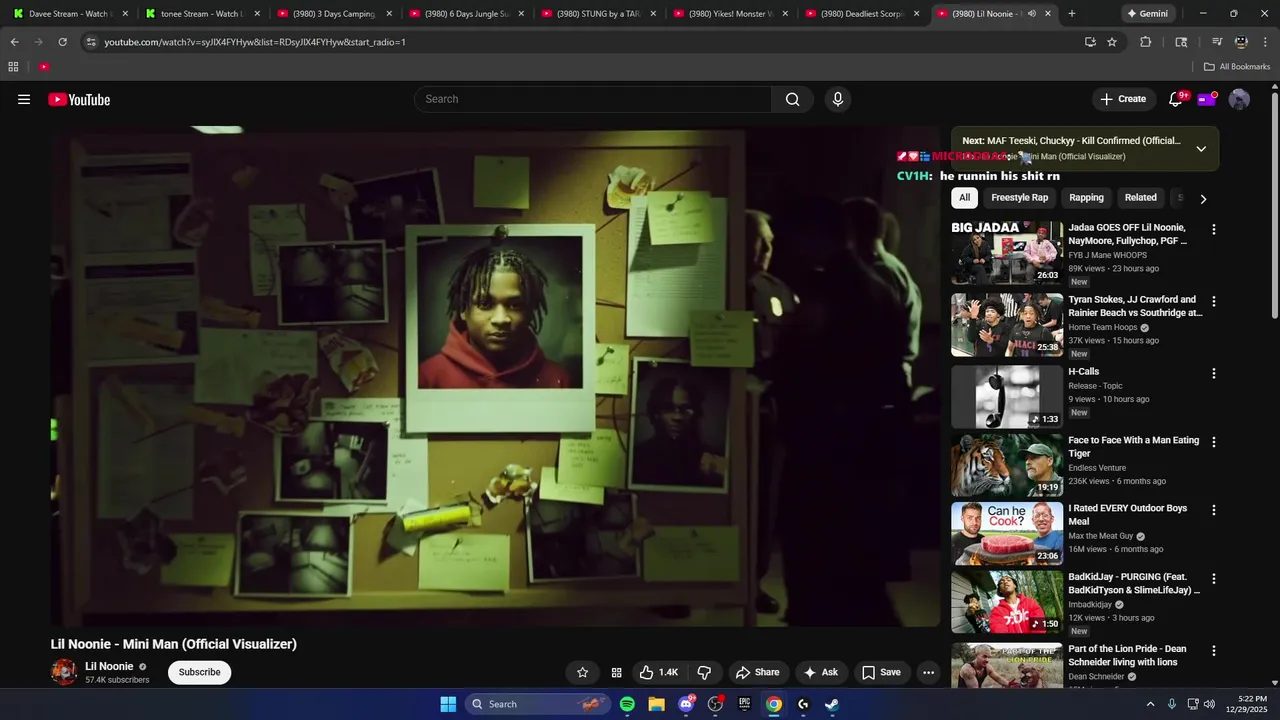Install app icon in address bar
Image resolution: width=1280 pixels, height=720 pixels.
1090,42
